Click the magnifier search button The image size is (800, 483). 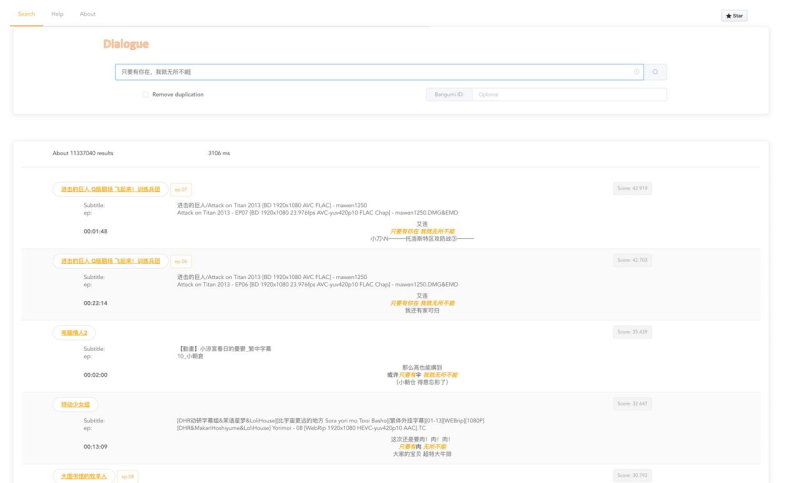[655, 72]
